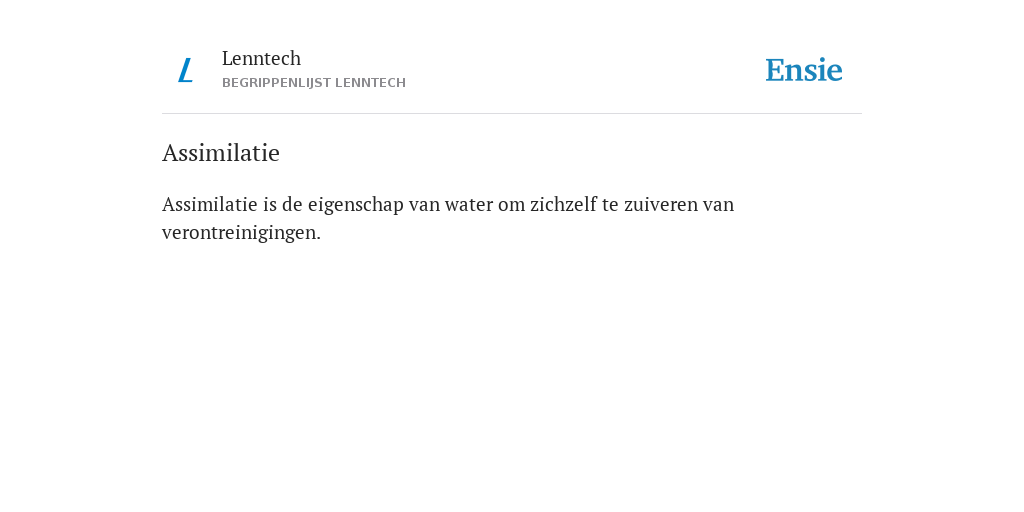Click the letters 'sie' of the Ensie logo
1024x512 pixels.
pyautogui.click(x=825, y=70)
